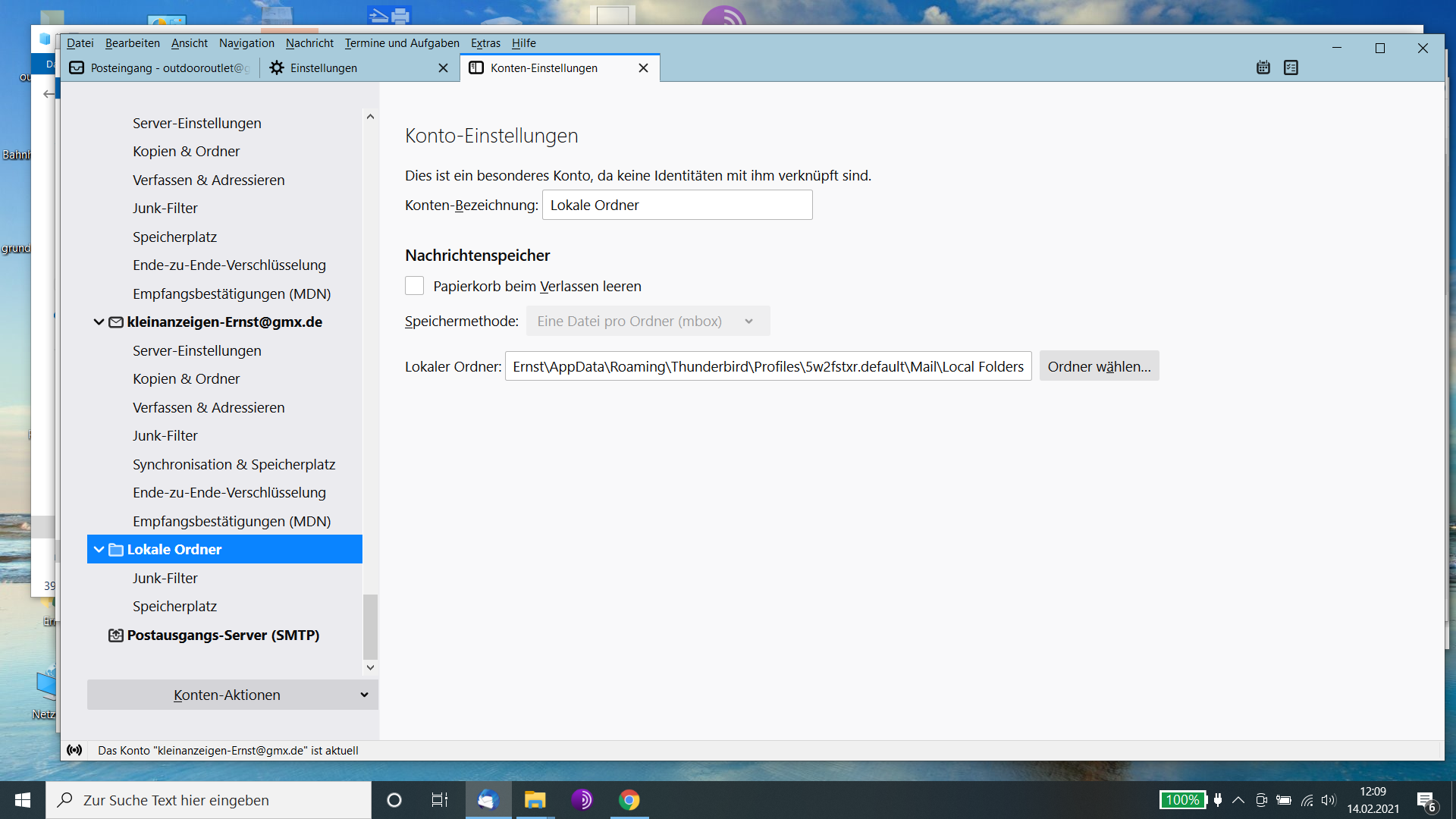Click the envelope icon beside kleinanzeigen-Ernst@gmx.de
Screen dimensions: 1456x819
[115, 322]
